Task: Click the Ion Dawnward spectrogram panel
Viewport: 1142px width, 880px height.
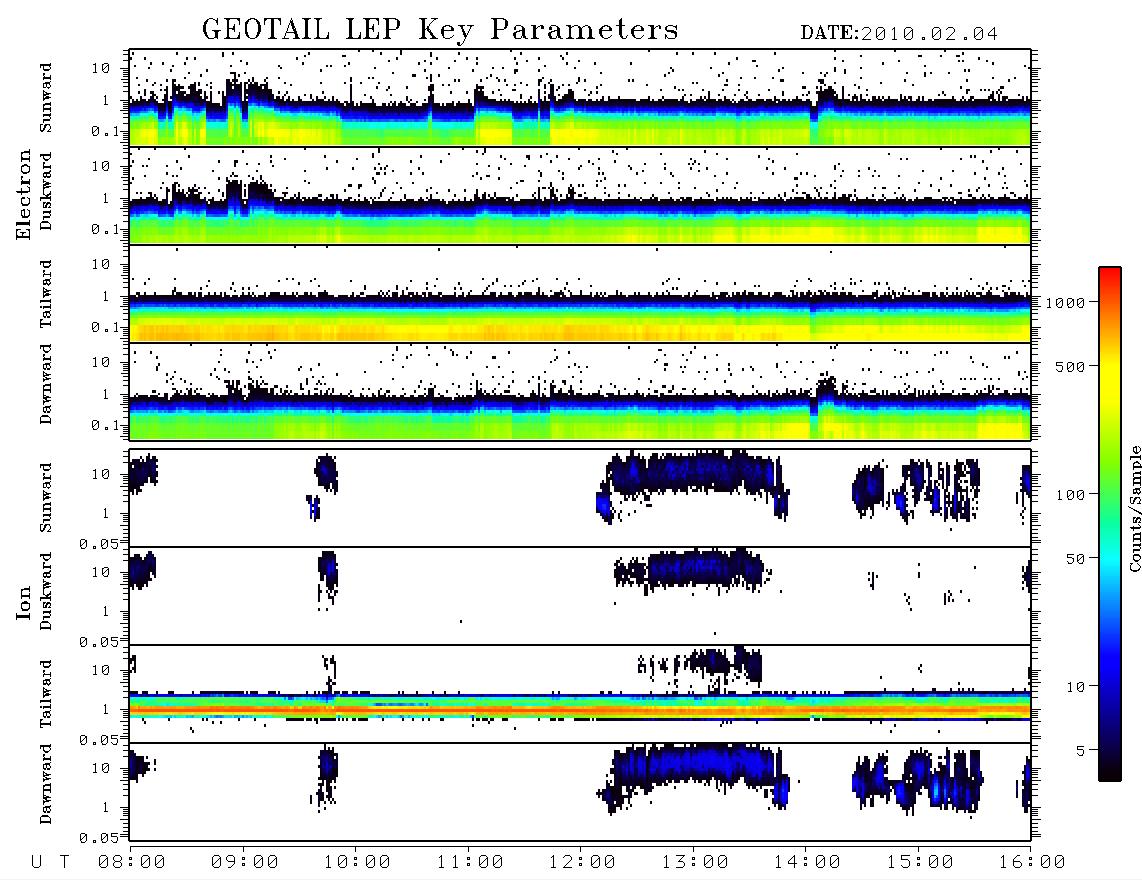Action: 580,792
